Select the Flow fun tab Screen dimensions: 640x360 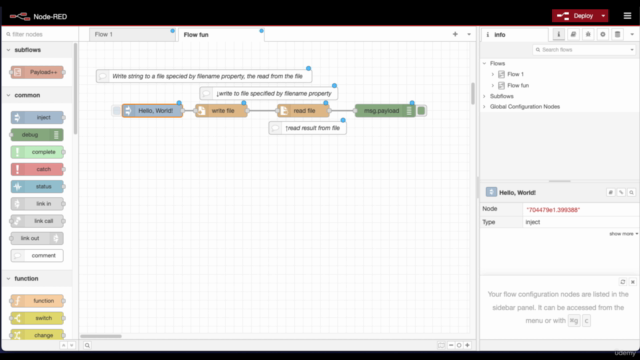pos(221,35)
